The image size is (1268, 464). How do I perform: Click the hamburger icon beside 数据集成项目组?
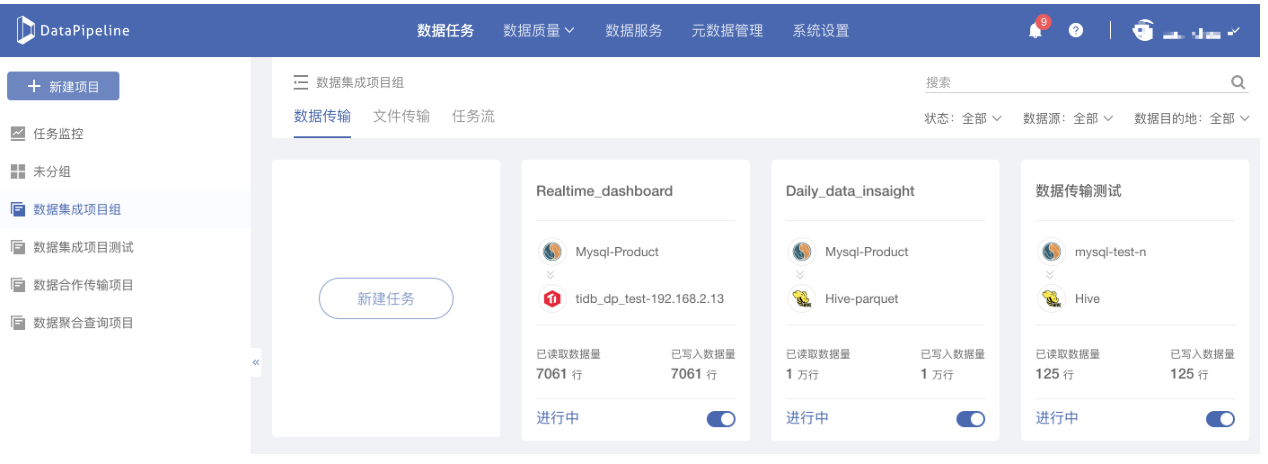tap(300, 82)
